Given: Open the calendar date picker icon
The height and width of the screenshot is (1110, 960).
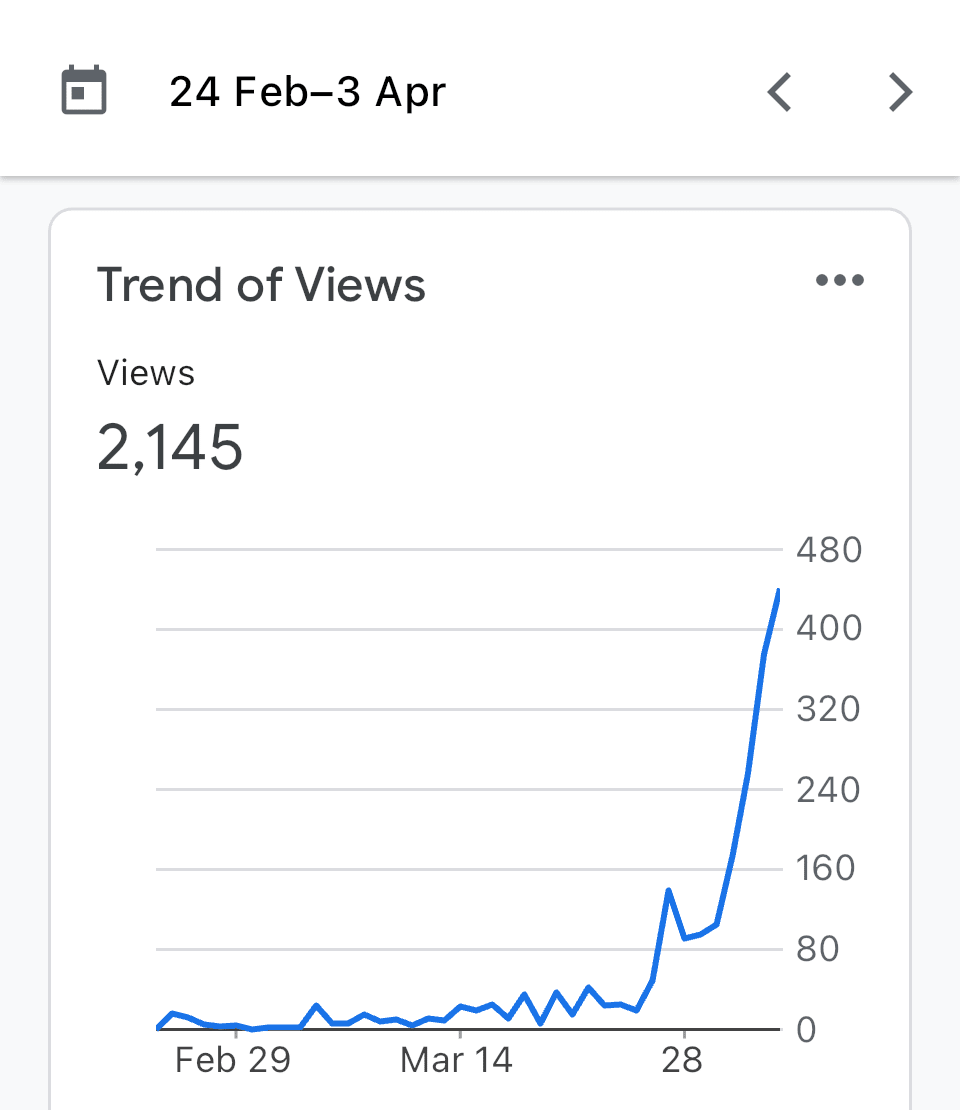Looking at the screenshot, I should tap(84, 90).
